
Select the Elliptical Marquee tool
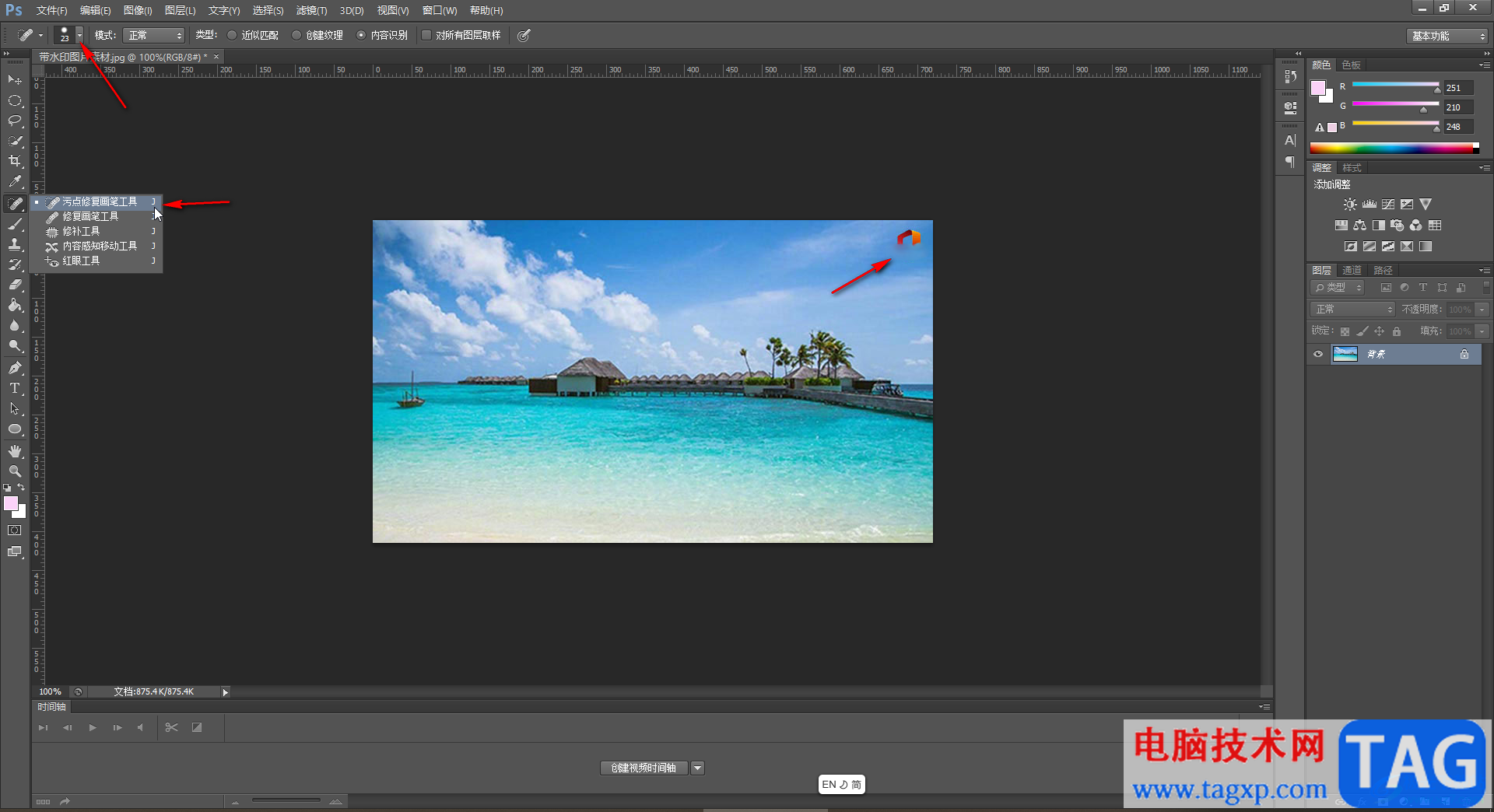click(x=15, y=100)
